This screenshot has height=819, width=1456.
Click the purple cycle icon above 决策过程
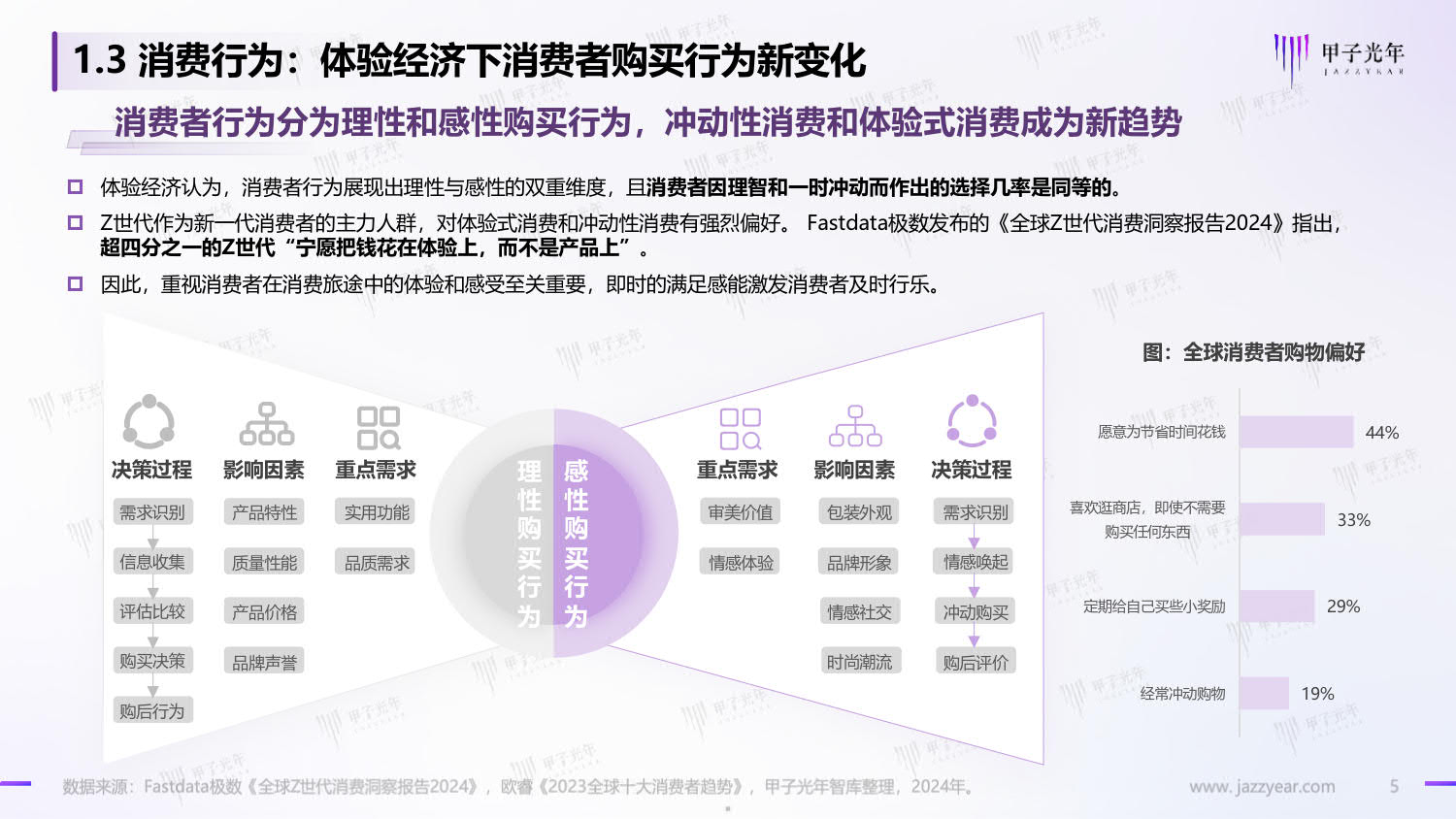(972, 422)
